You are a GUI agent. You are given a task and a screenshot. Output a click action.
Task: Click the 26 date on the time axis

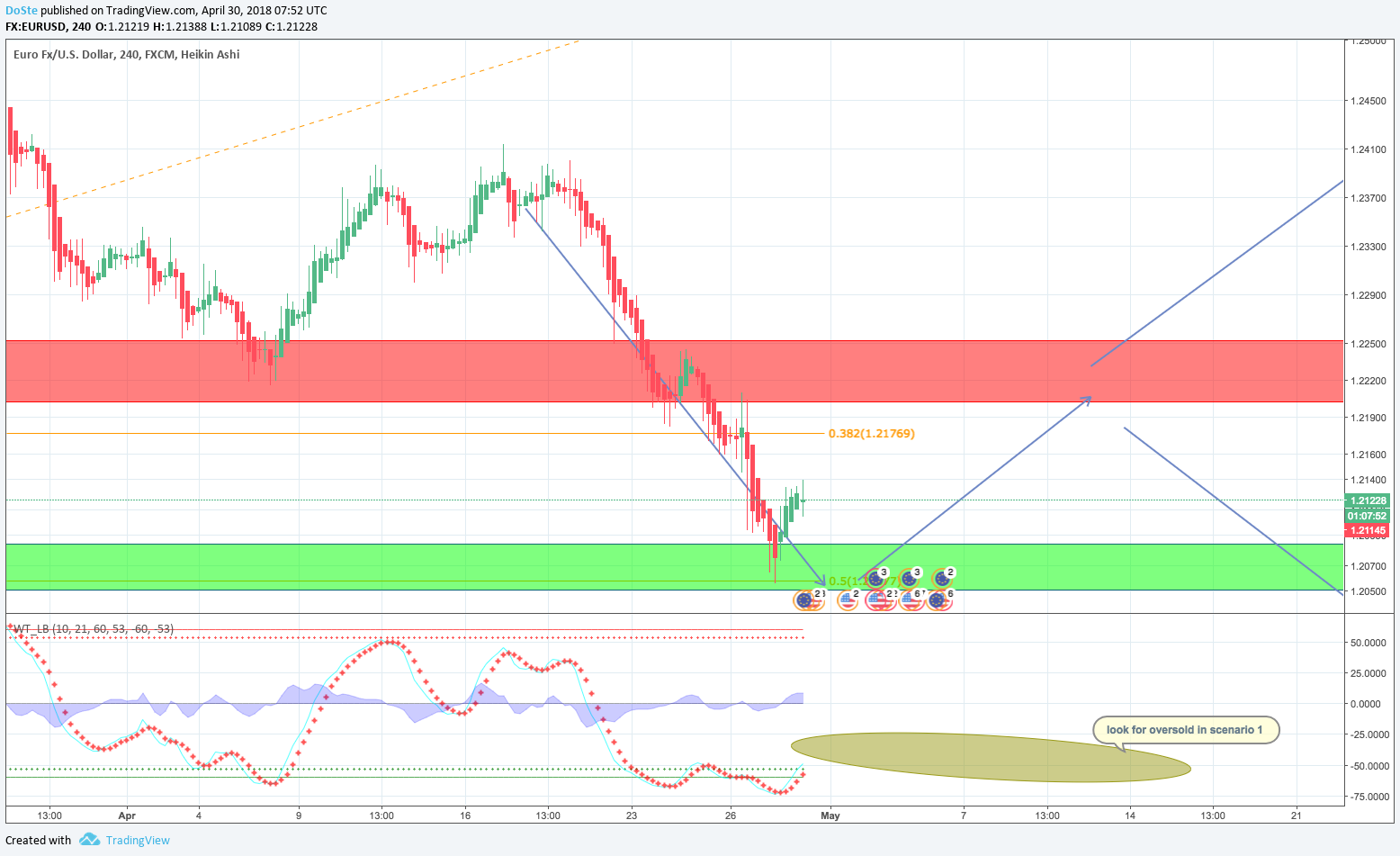pos(731,815)
